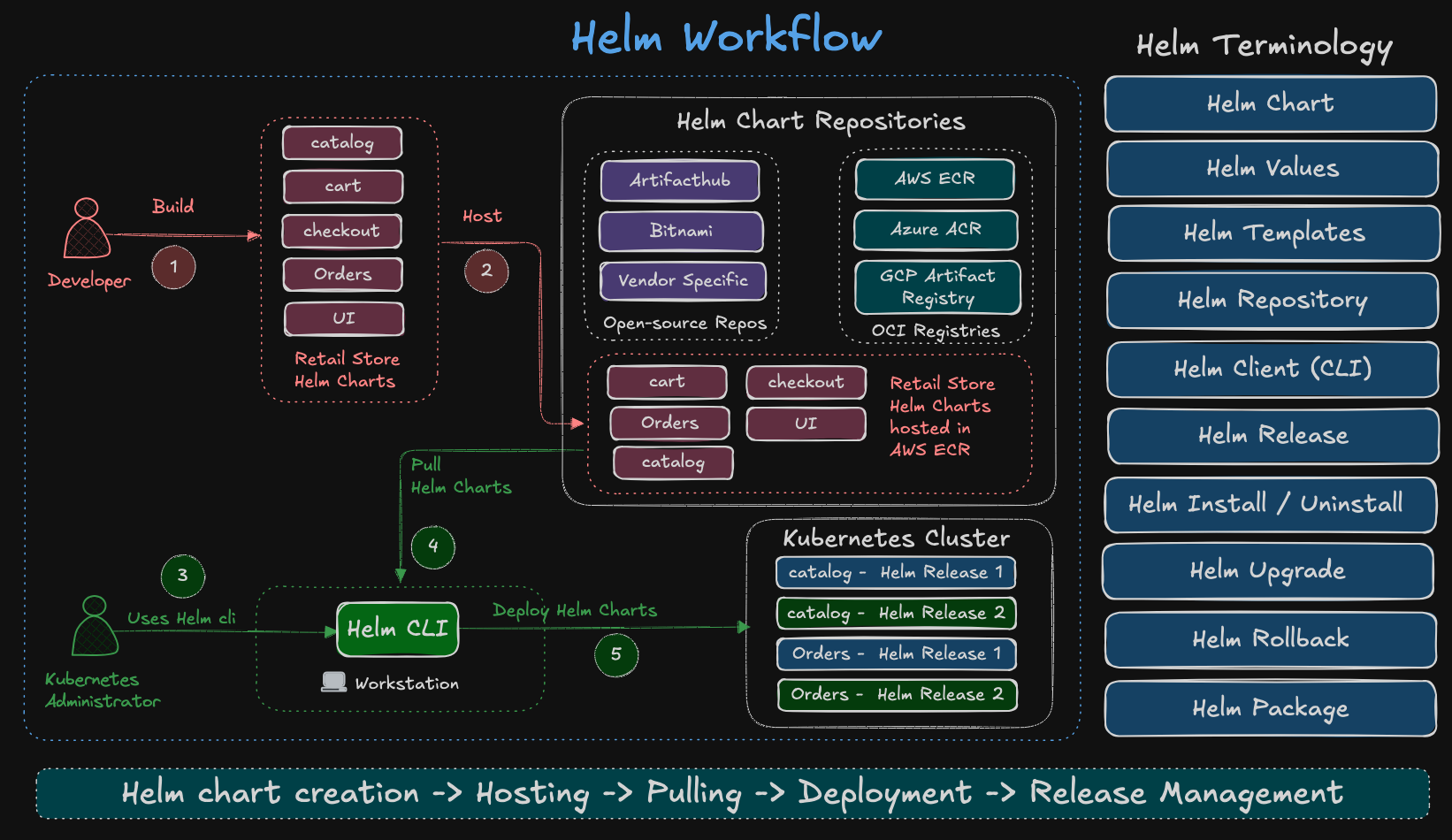This screenshot has height=840, width=1452.
Task: Select the AWS ECR registry box
Action: (x=935, y=179)
